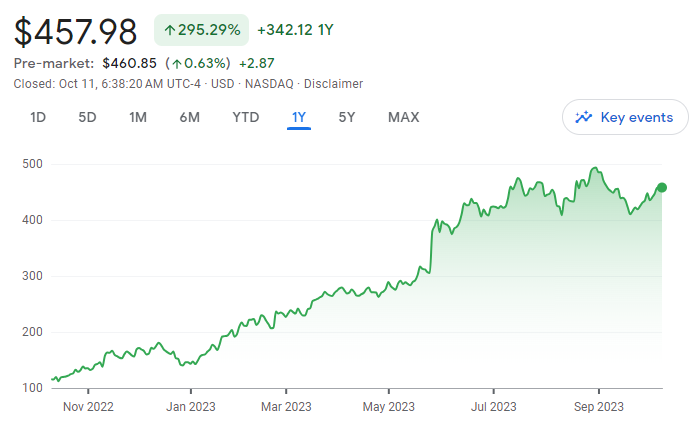This screenshot has height=432, width=699.
Task: Select the 1D time range tab
Action: 38,117
